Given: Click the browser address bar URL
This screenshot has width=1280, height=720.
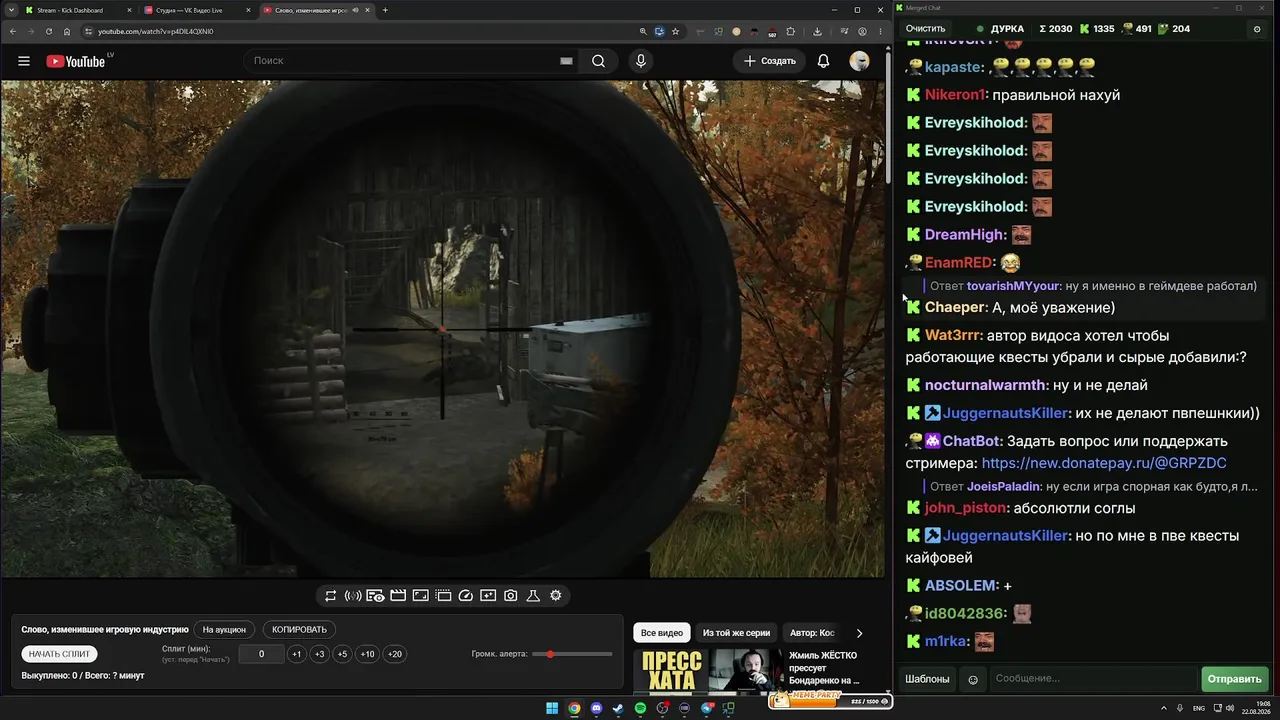Looking at the screenshot, I should click(x=156, y=31).
